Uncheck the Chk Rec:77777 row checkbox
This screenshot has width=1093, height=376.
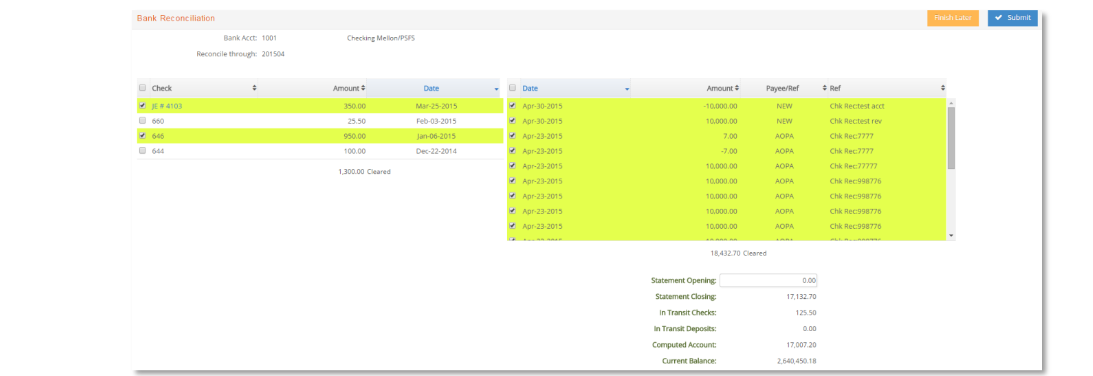point(513,166)
